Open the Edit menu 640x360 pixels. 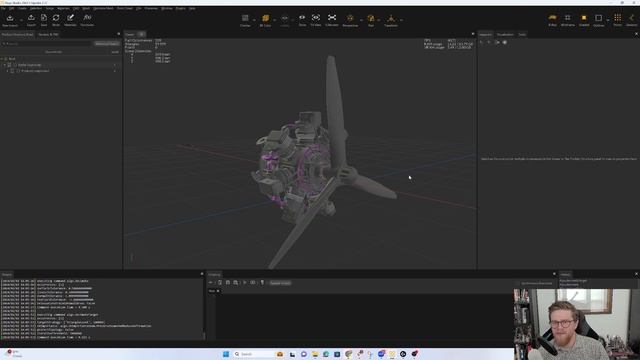pos(11,8)
